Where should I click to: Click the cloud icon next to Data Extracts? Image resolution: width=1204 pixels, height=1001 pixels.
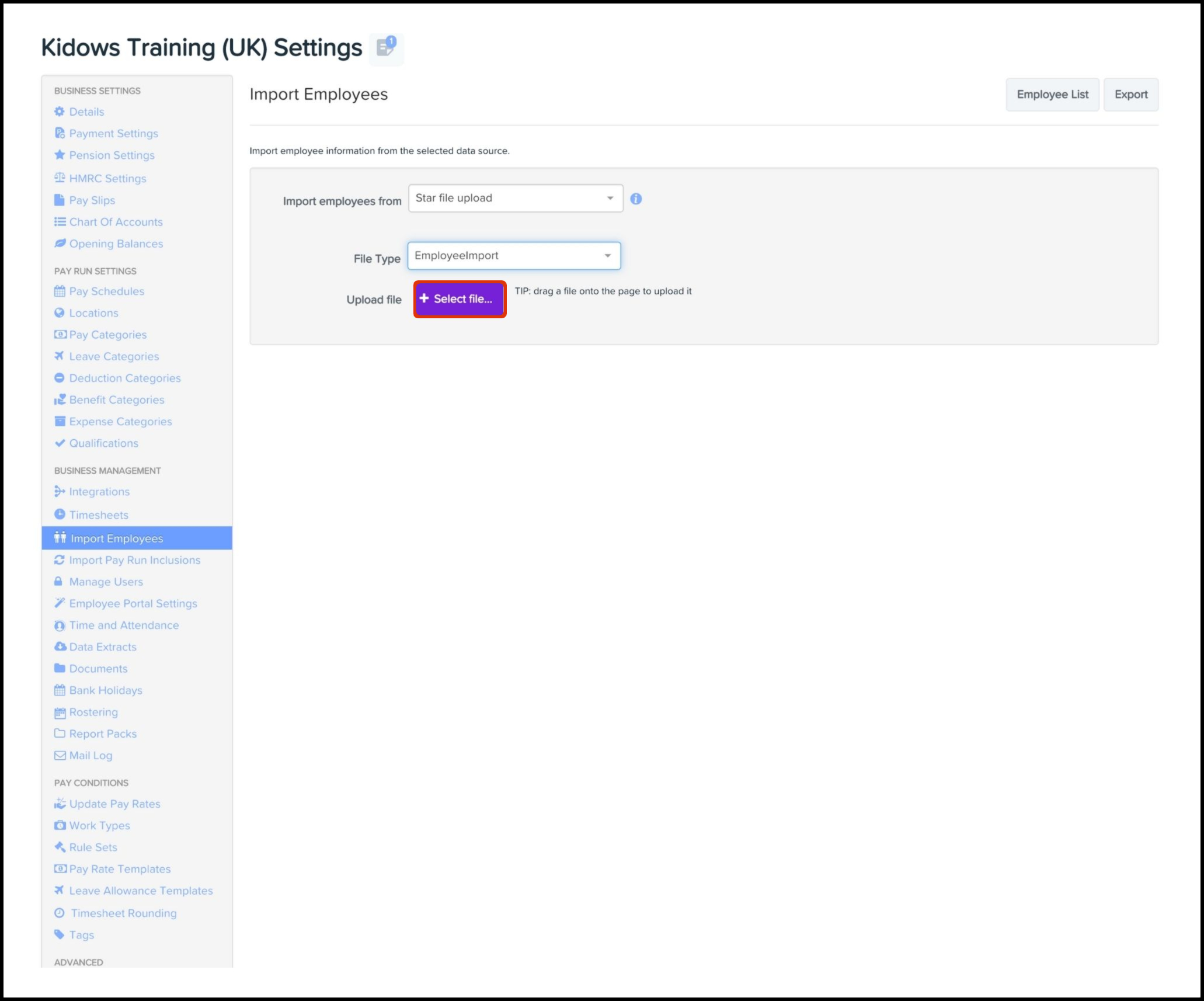coord(60,647)
